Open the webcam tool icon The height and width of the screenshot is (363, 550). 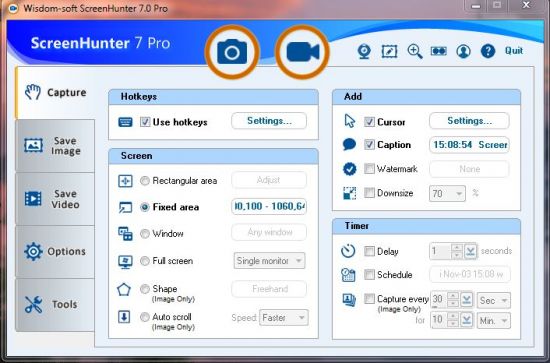[x=364, y=52]
